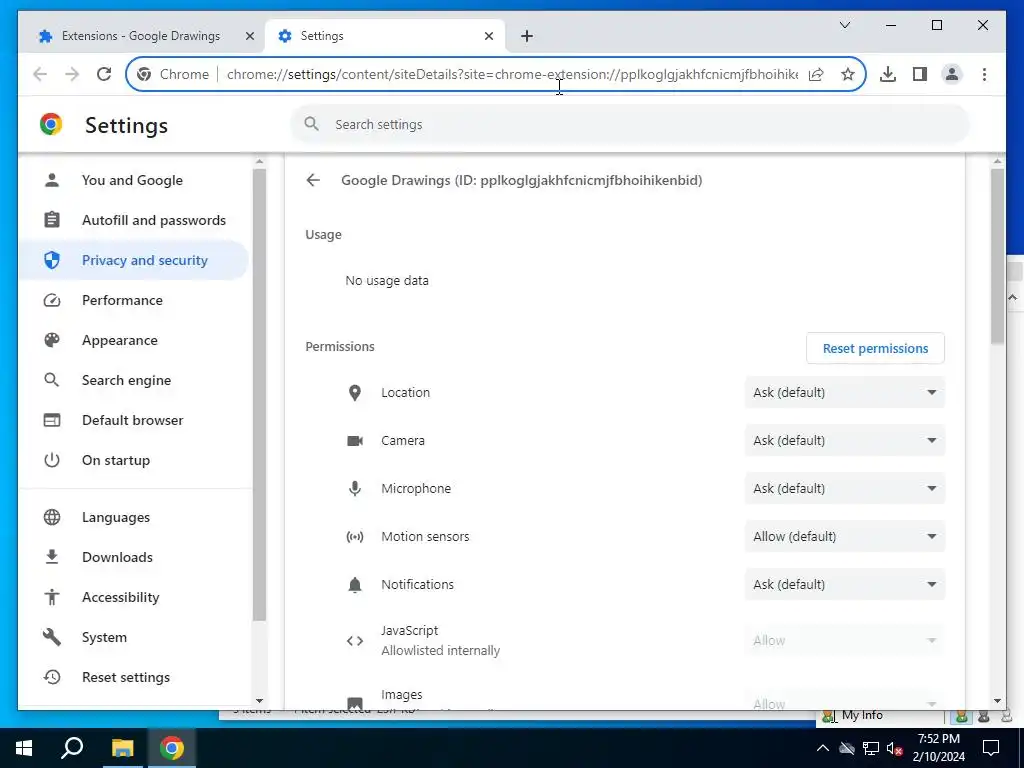
Task: Click the Search settings field
Action: (x=630, y=124)
